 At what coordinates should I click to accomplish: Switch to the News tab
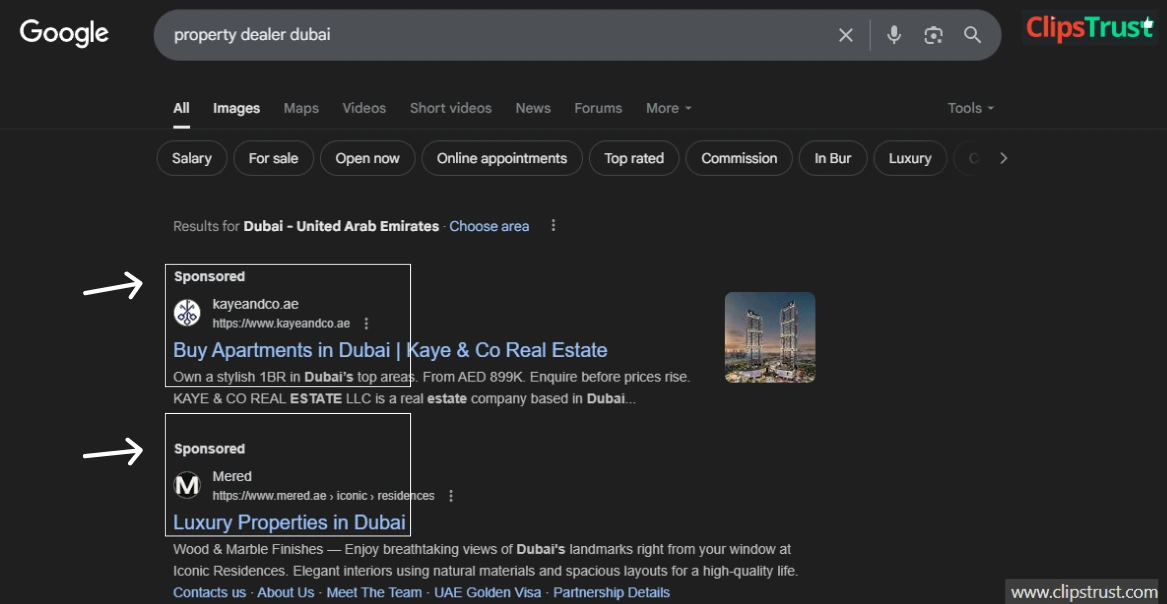click(533, 108)
